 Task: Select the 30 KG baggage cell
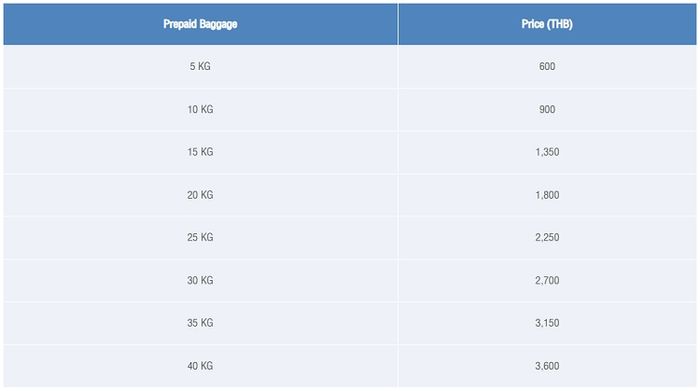tap(200, 280)
